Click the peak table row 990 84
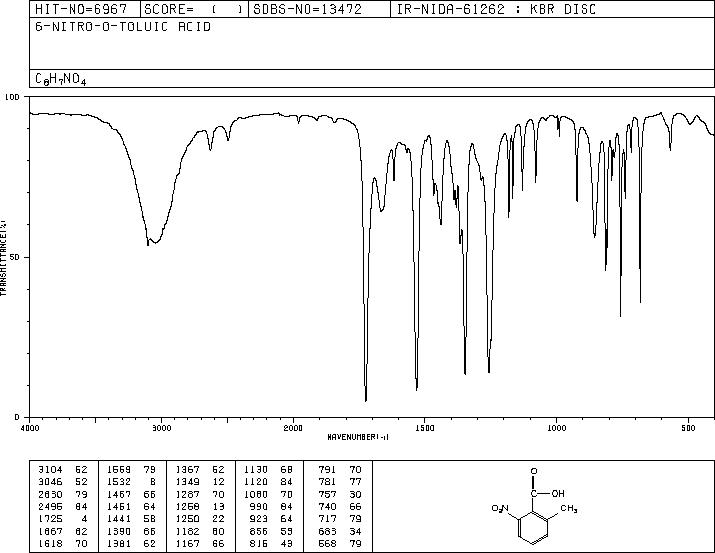Image resolution: width=715 pixels, height=553 pixels. point(271,506)
